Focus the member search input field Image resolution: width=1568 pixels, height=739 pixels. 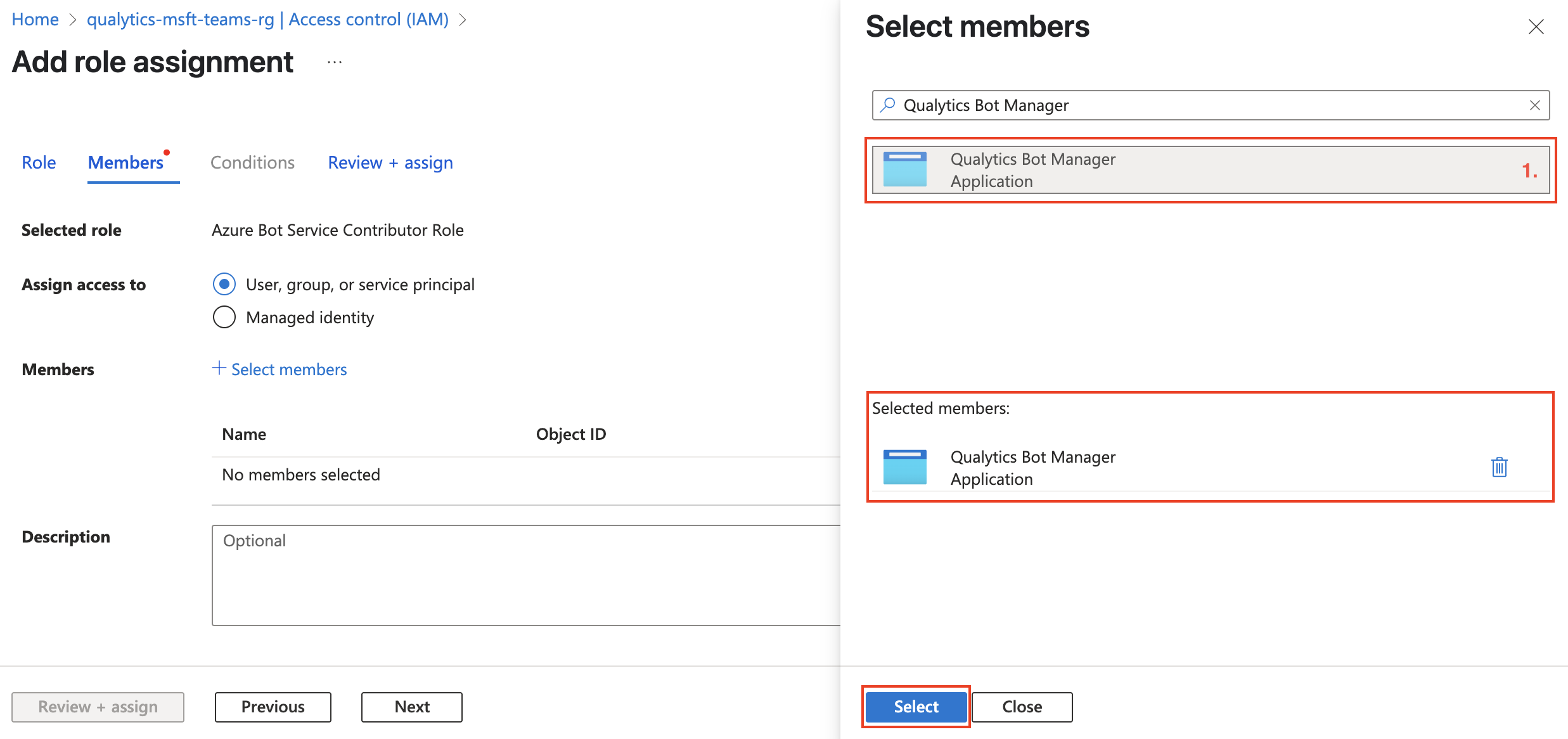[1211, 105]
